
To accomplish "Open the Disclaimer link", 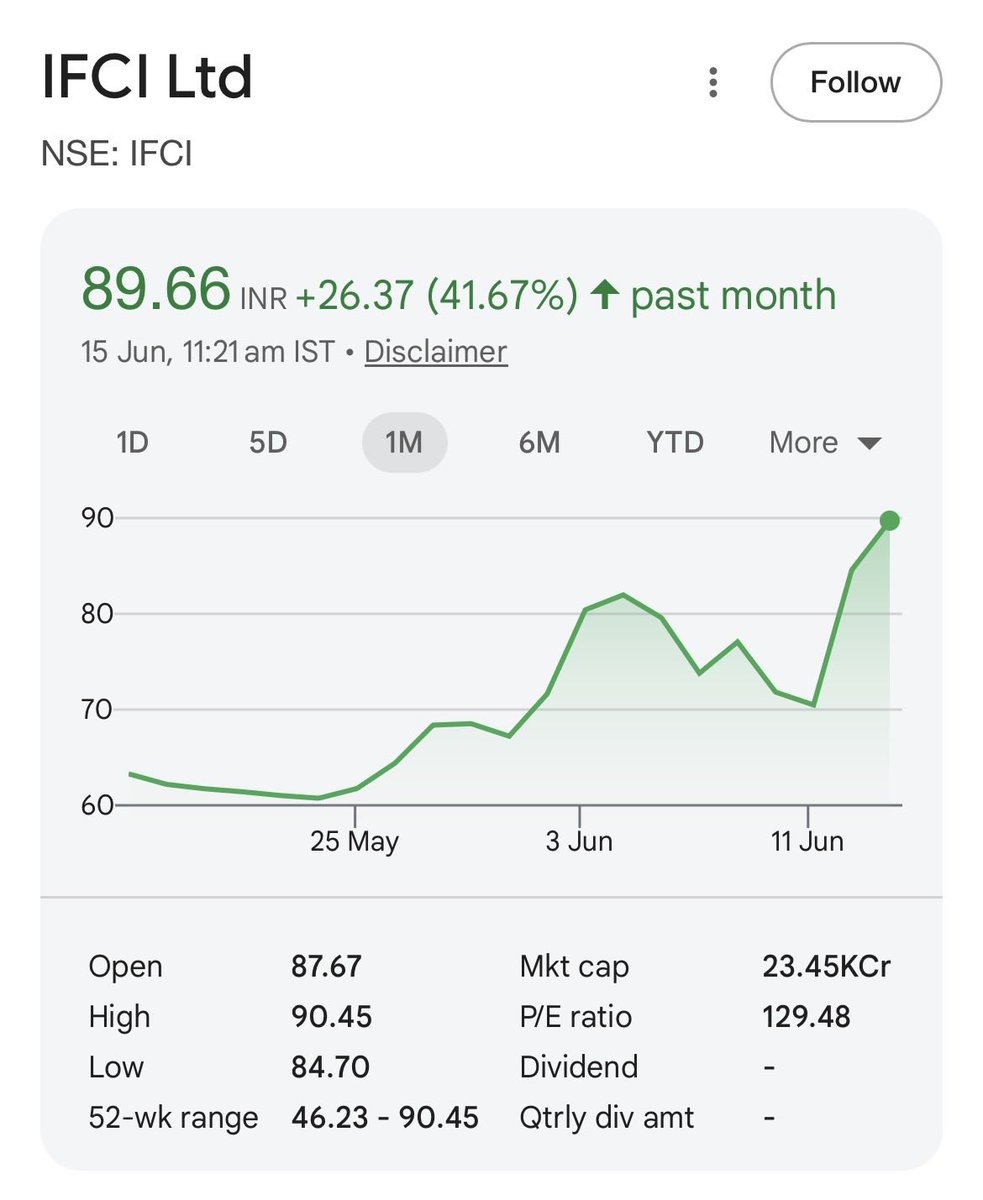I will [x=436, y=352].
